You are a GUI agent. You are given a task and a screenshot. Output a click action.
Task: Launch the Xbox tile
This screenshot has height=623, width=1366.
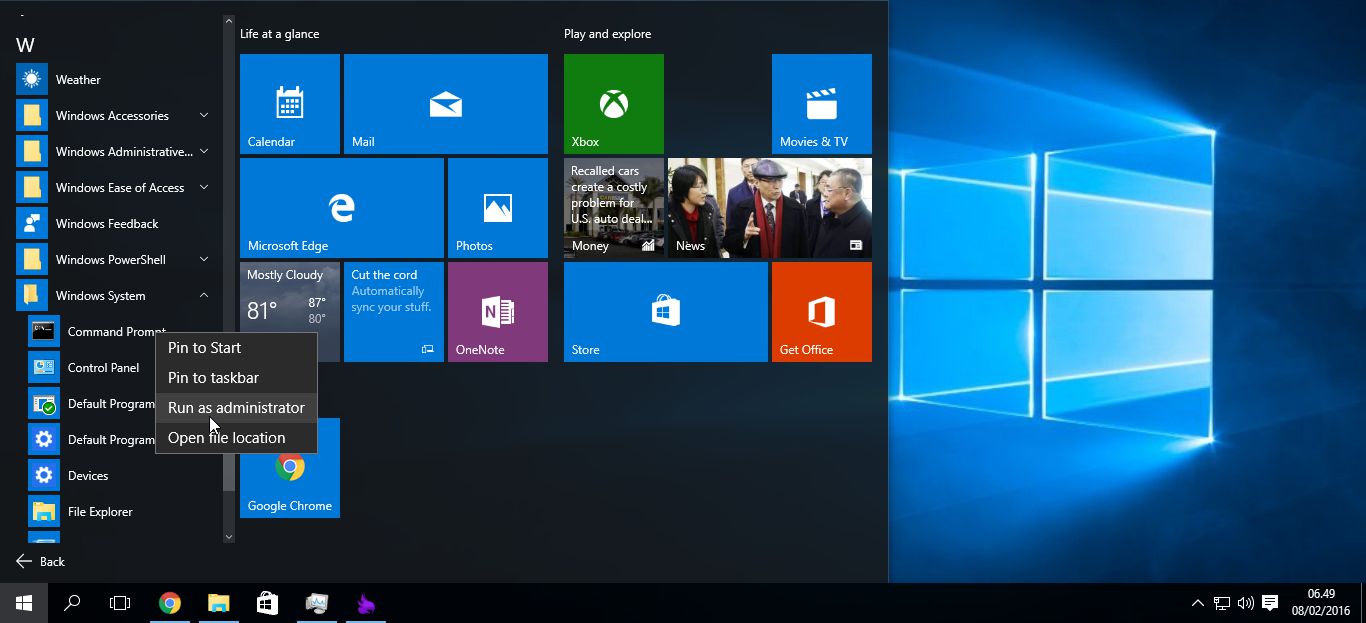[x=613, y=104]
